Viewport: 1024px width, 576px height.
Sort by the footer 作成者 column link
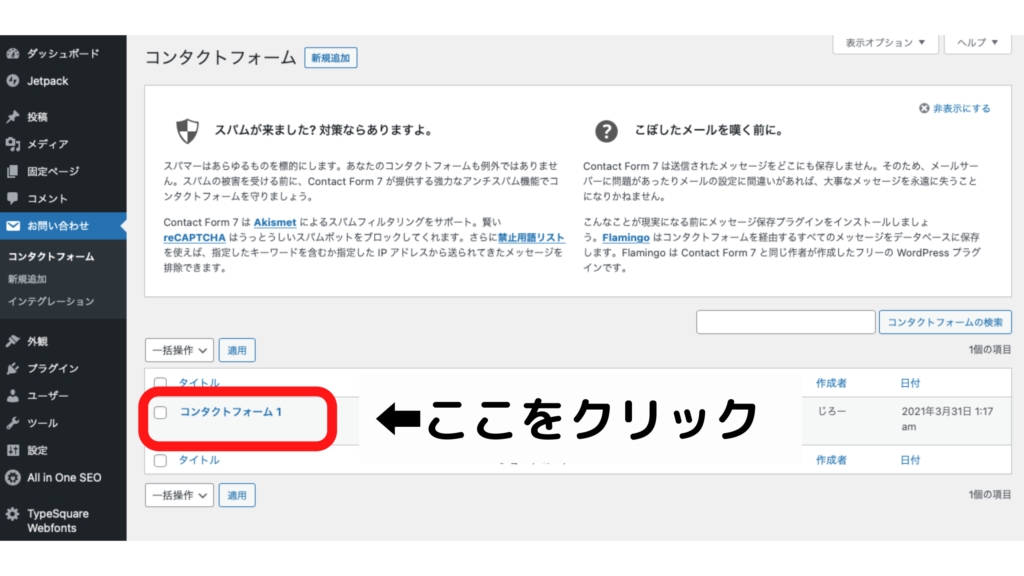pyautogui.click(x=831, y=460)
